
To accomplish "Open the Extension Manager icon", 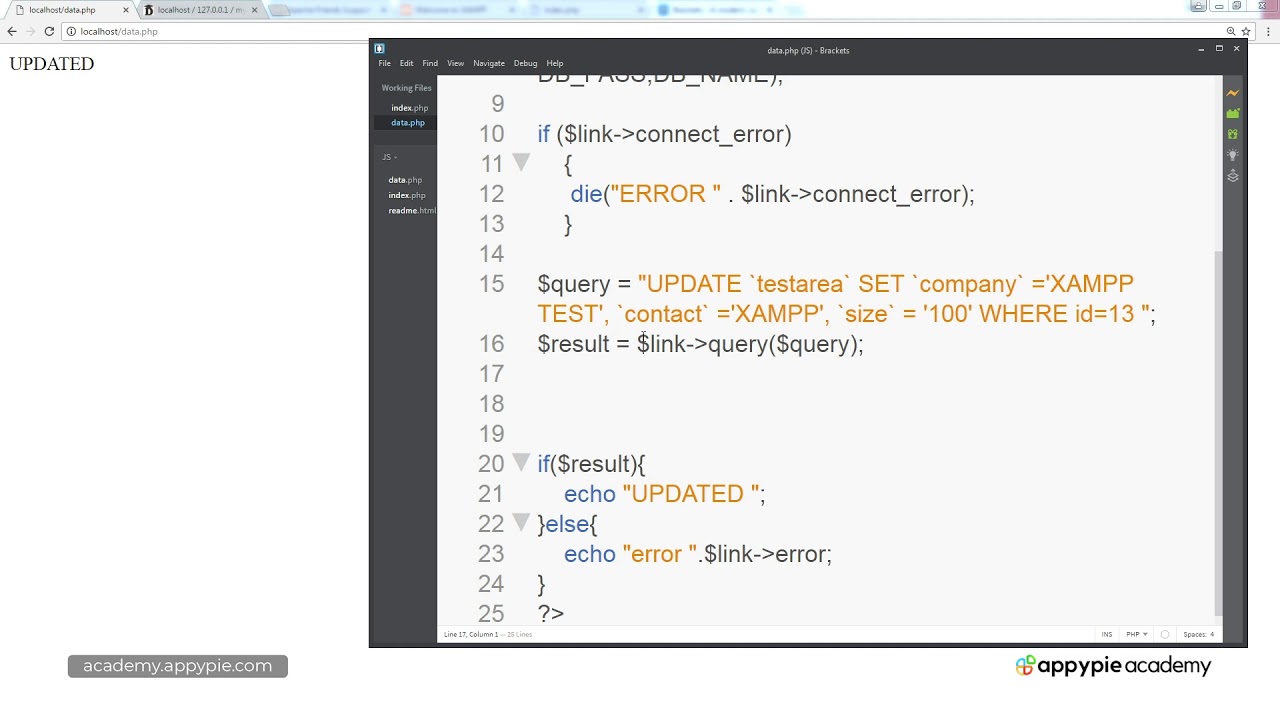I will [1233, 114].
